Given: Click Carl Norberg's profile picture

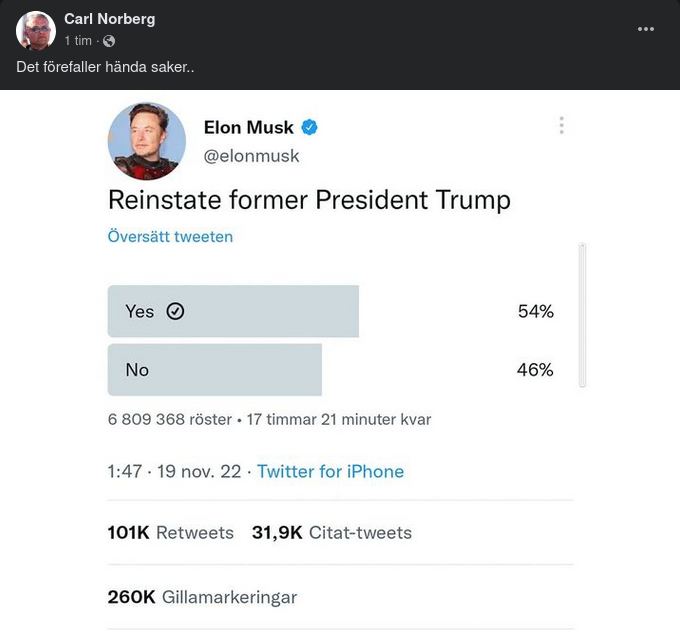Looking at the screenshot, I should pos(36,31).
